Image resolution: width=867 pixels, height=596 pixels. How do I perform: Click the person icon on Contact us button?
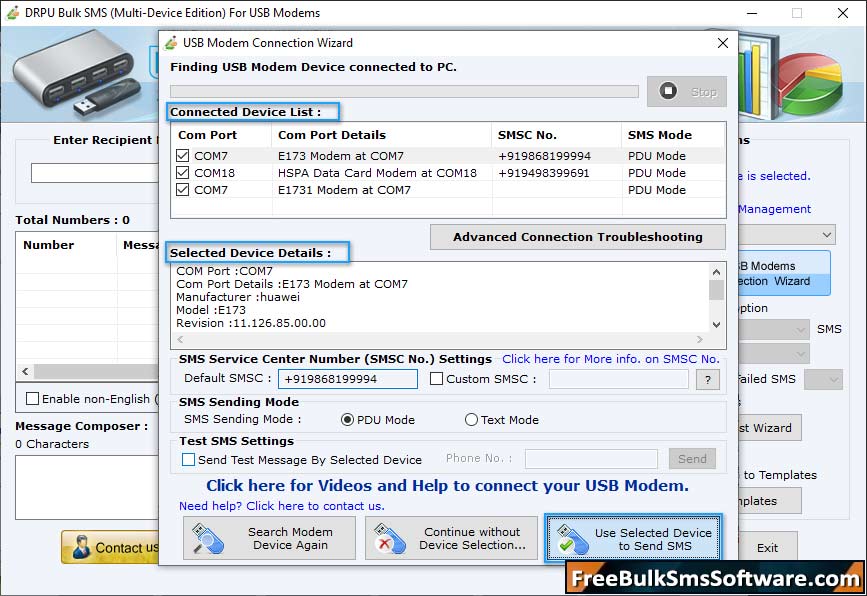81,547
